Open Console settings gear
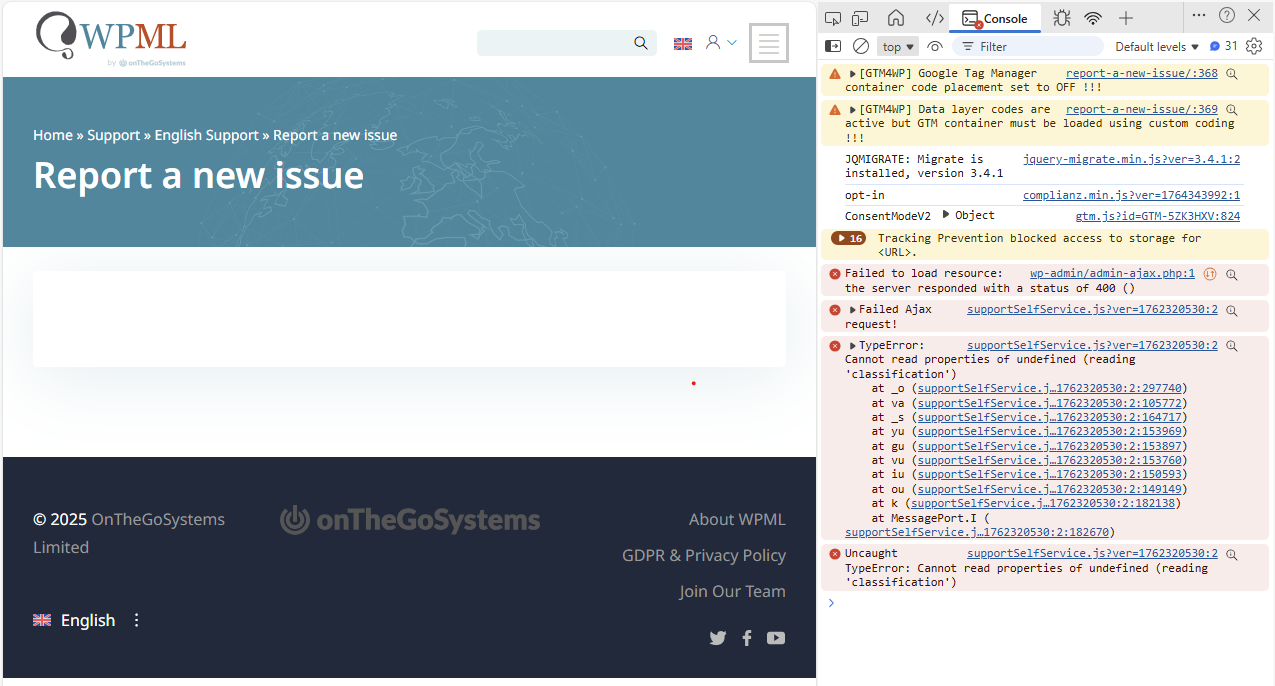 (1254, 46)
